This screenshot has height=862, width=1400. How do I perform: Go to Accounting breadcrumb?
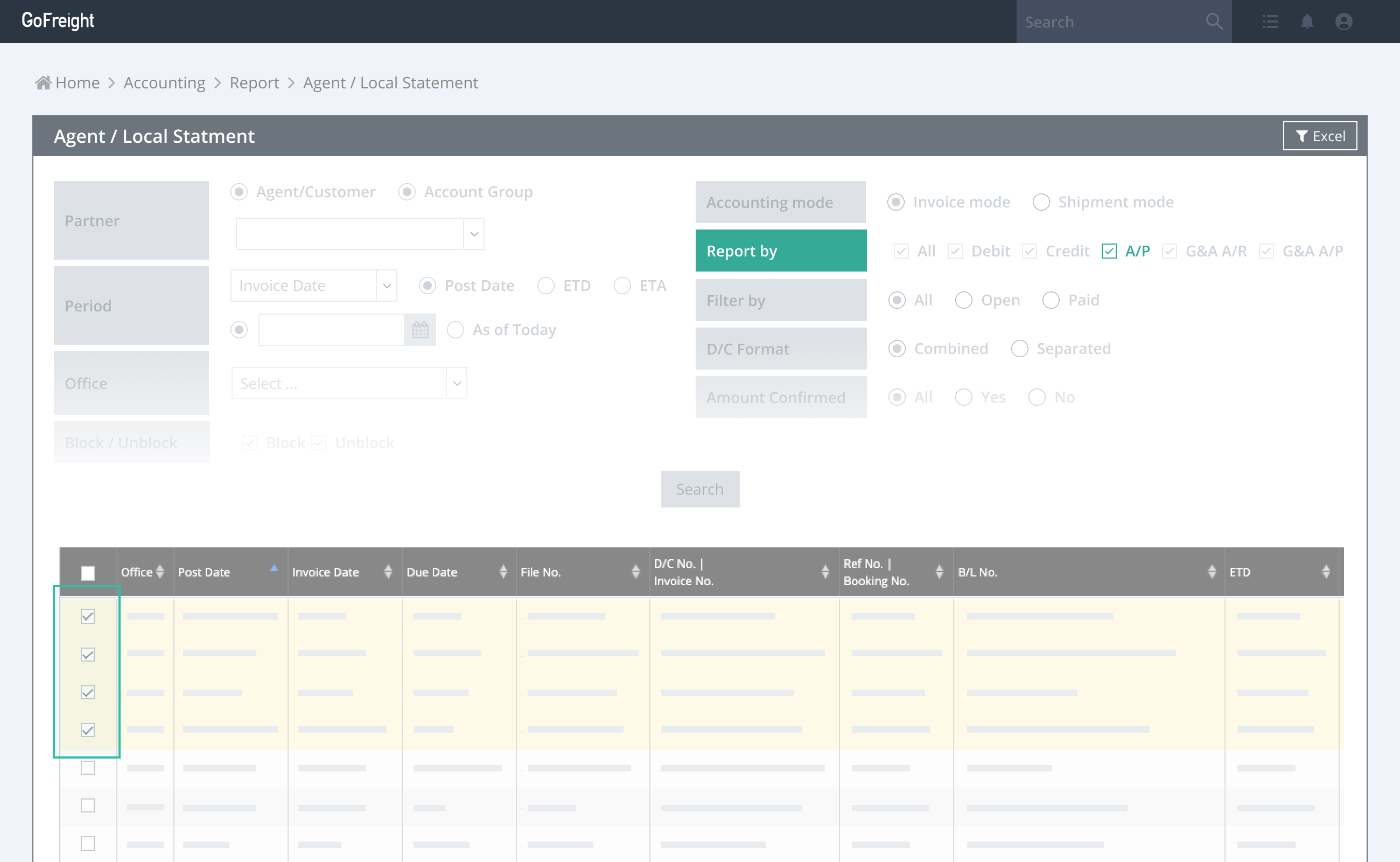click(x=164, y=82)
